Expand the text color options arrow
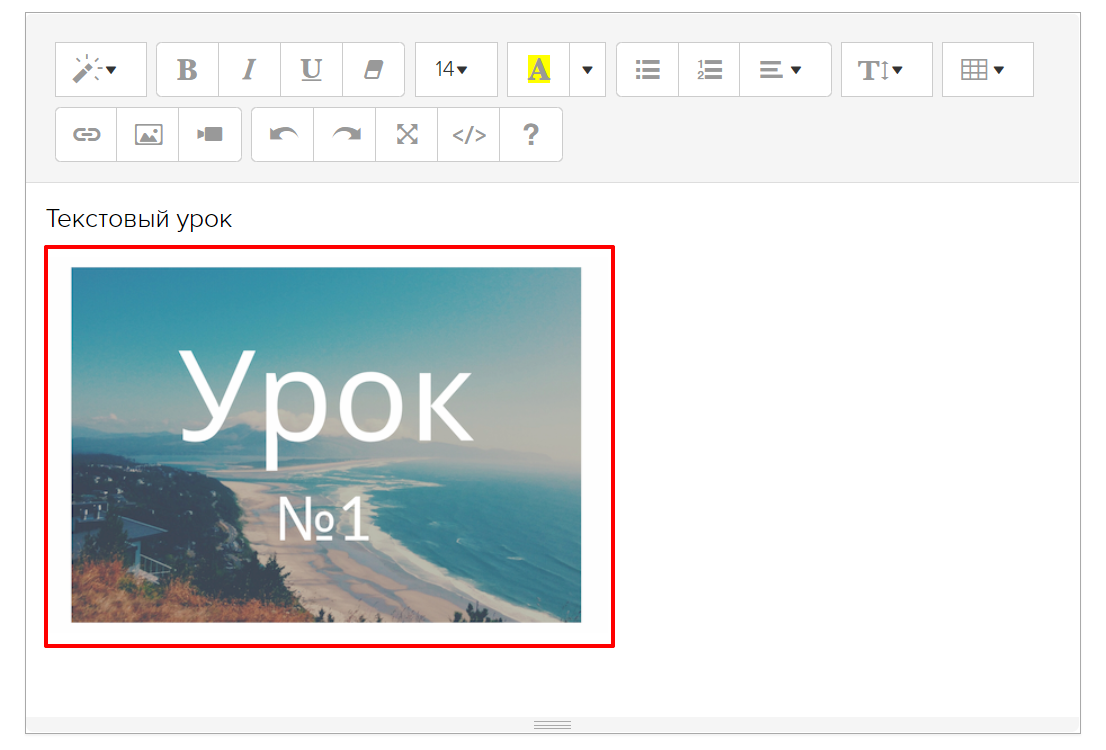Image resolution: width=1106 pixels, height=750 pixels. pos(587,70)
